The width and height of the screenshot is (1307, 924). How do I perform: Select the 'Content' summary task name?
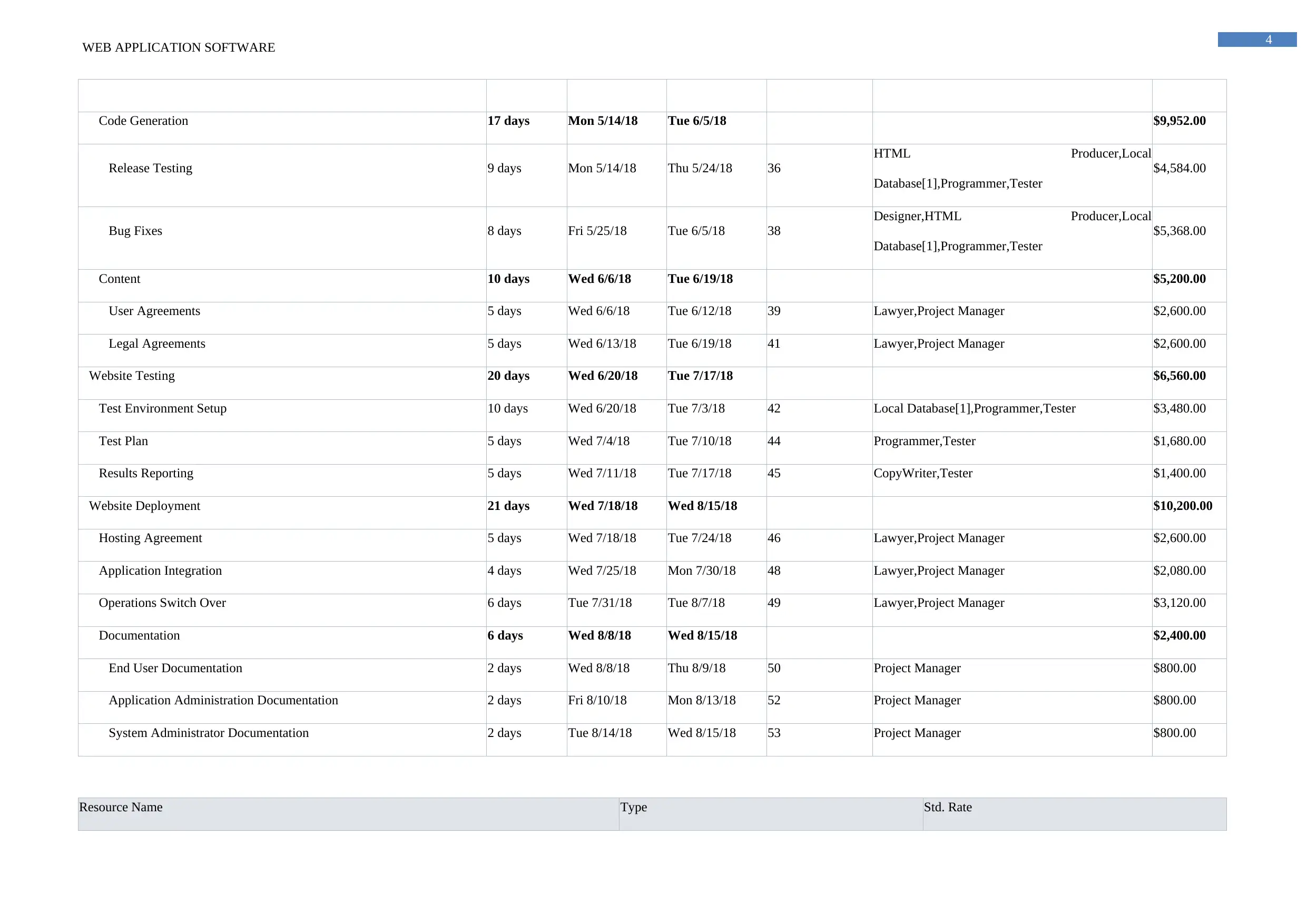click(x=120, y=278)
